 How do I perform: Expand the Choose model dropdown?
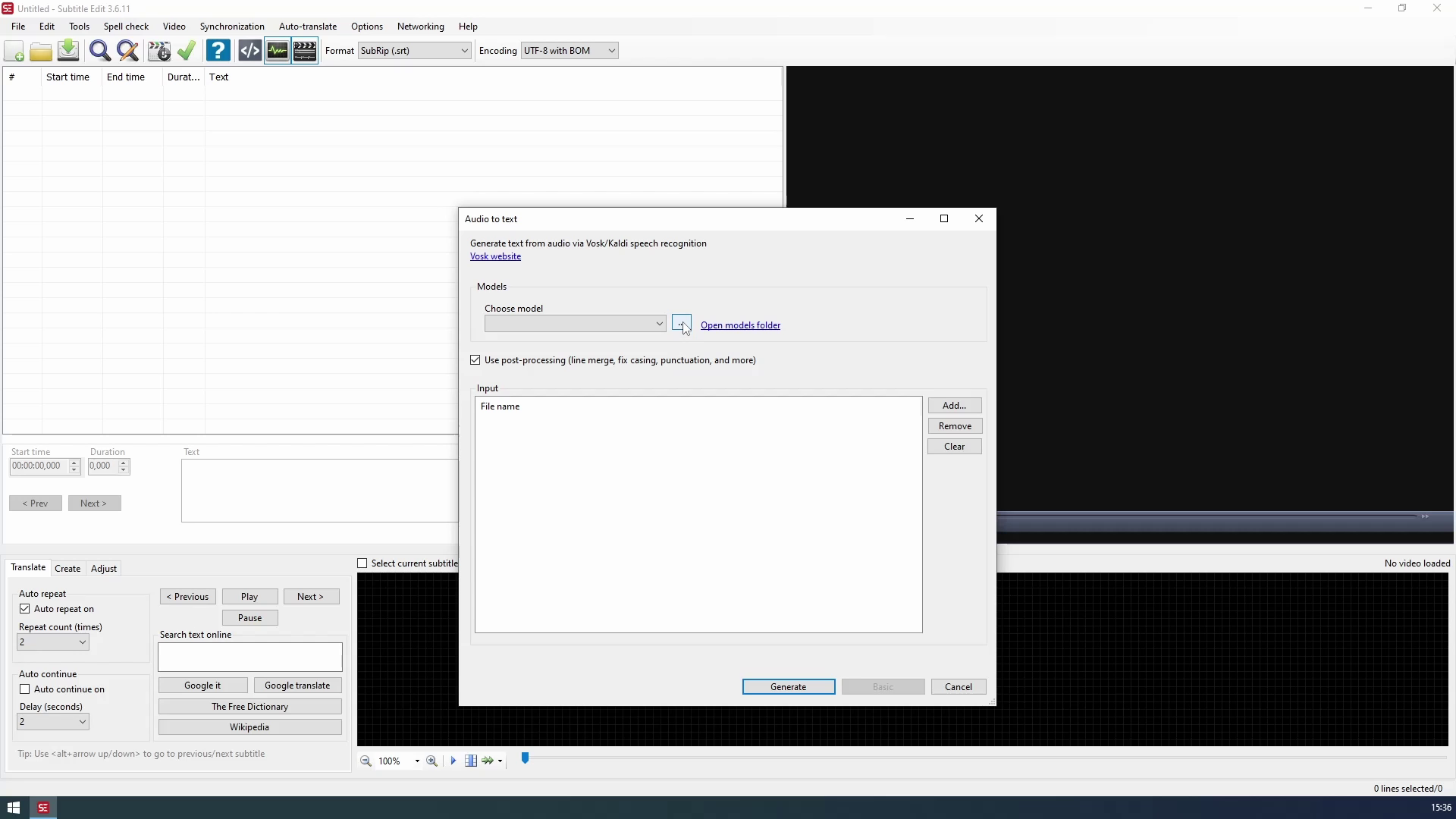pos(659,325)
